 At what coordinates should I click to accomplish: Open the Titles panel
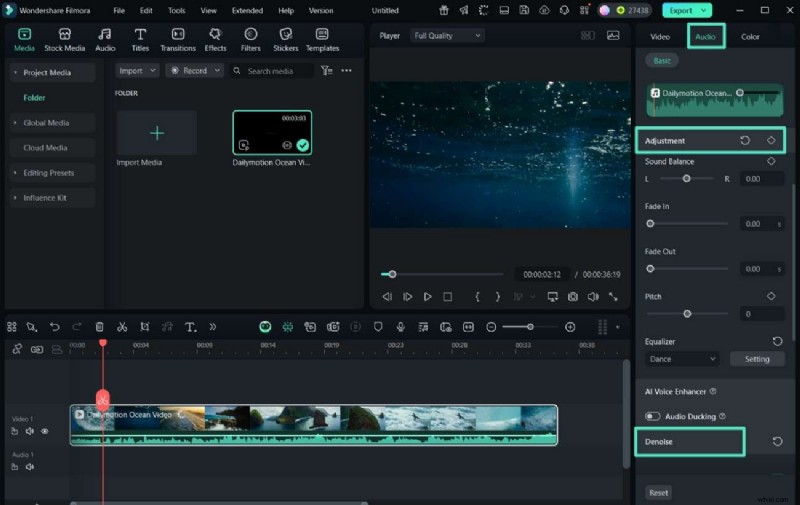(x=140, y=39)
